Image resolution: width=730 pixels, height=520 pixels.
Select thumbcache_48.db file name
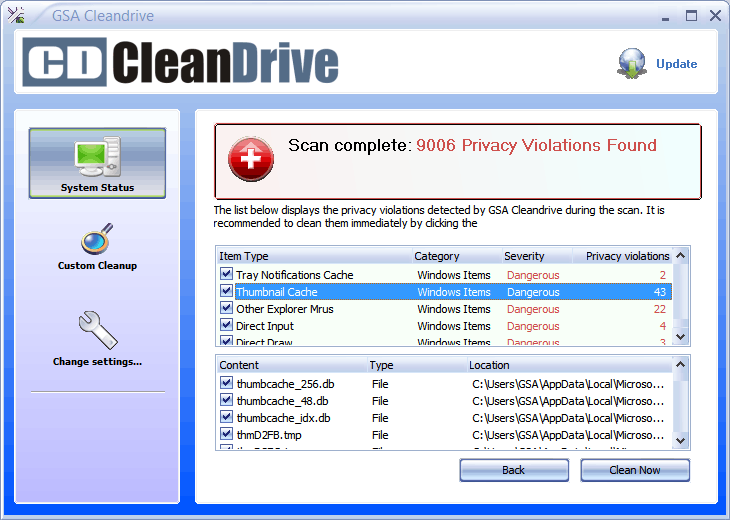[283, 401]
